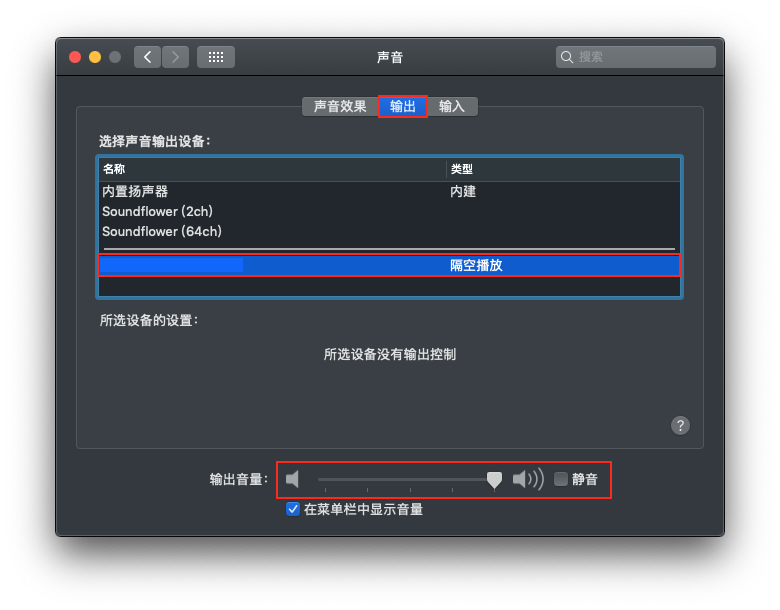The width and height of the screenshot is (780, 610).
Task: Select 内置扬声器 output device
Action: click(135, 191)
